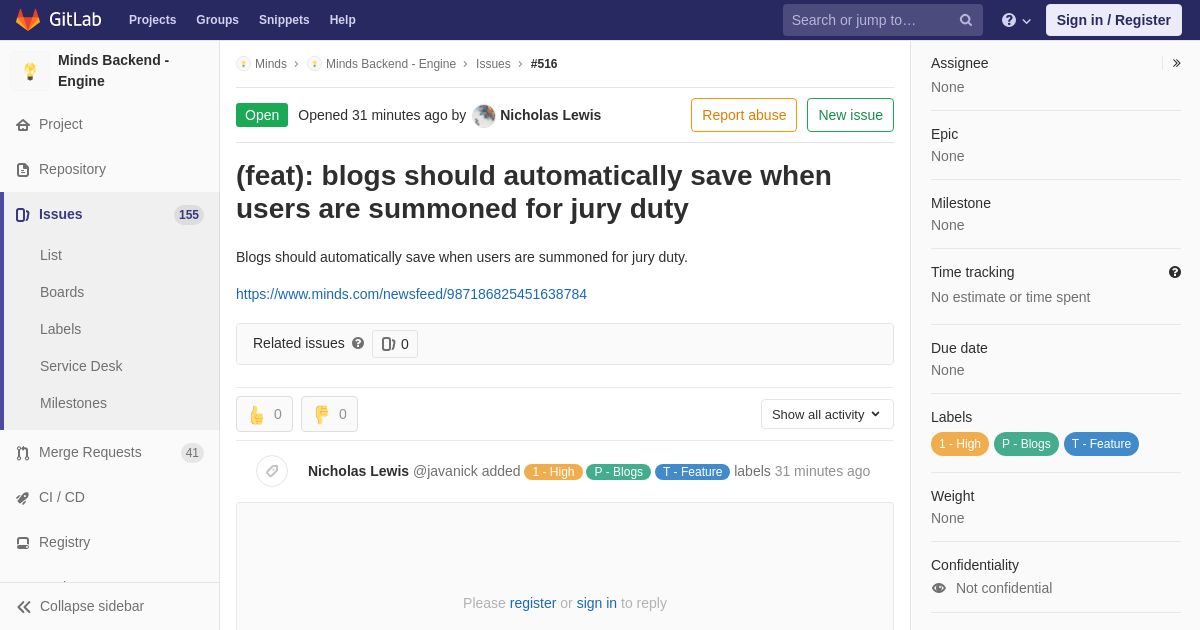Screen dimensions: 1200x630
Task: Click the Issues icon in sidebar
Action: 23,215
